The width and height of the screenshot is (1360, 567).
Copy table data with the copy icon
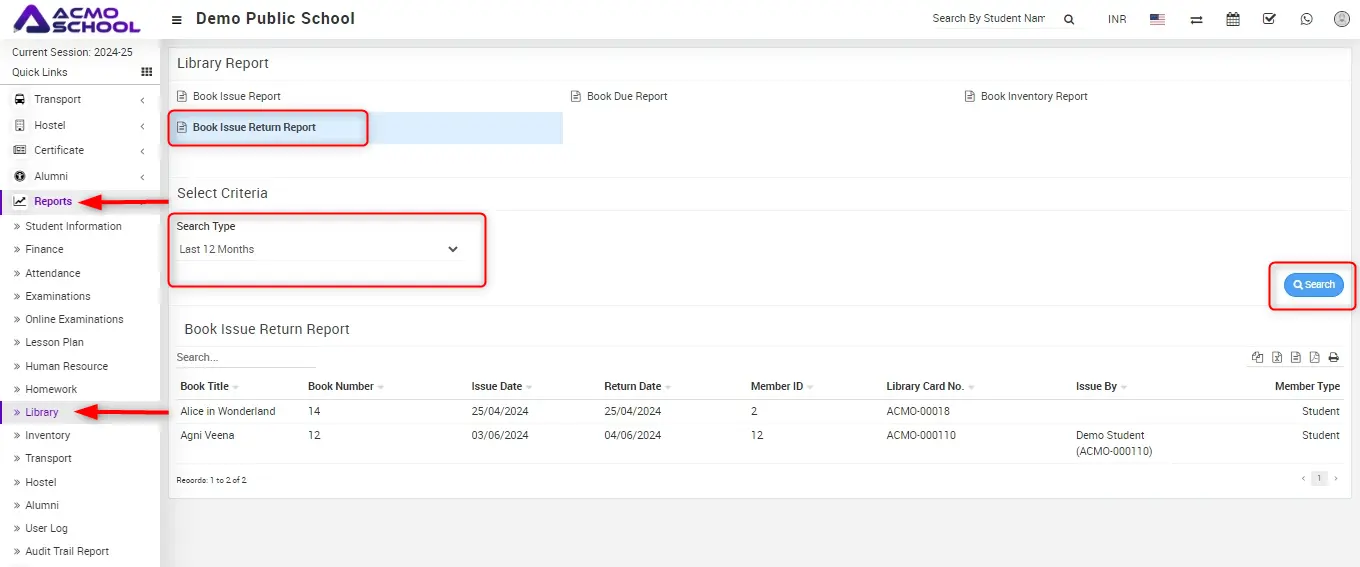(1258, 358)
